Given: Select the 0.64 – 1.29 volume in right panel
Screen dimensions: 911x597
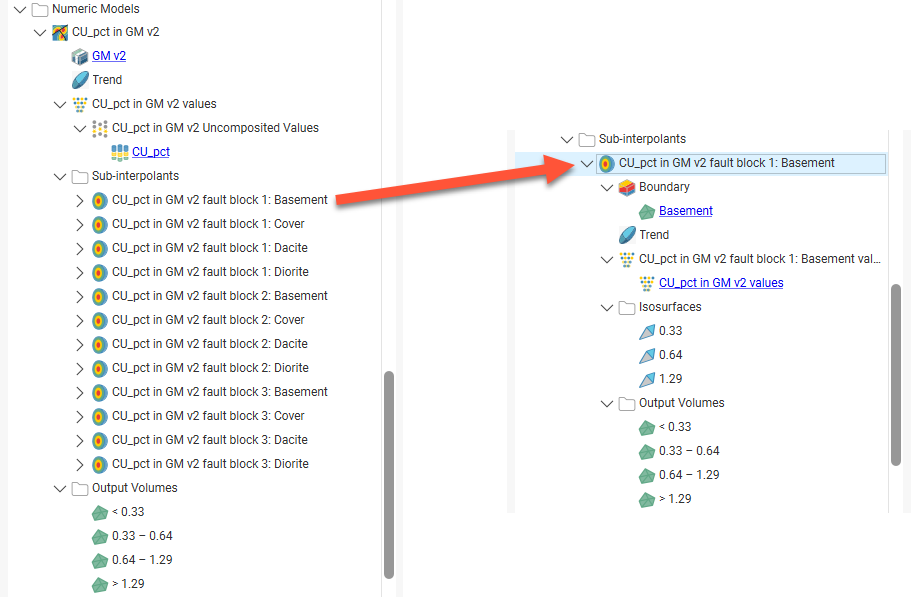Looking at the screenshot, I should tap(689, 475).
